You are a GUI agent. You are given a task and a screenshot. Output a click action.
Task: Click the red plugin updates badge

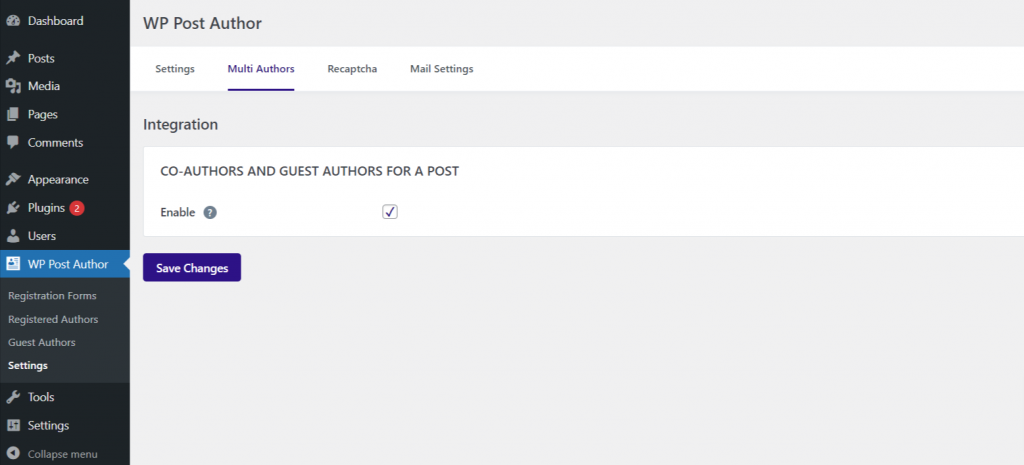click(77, 208)
